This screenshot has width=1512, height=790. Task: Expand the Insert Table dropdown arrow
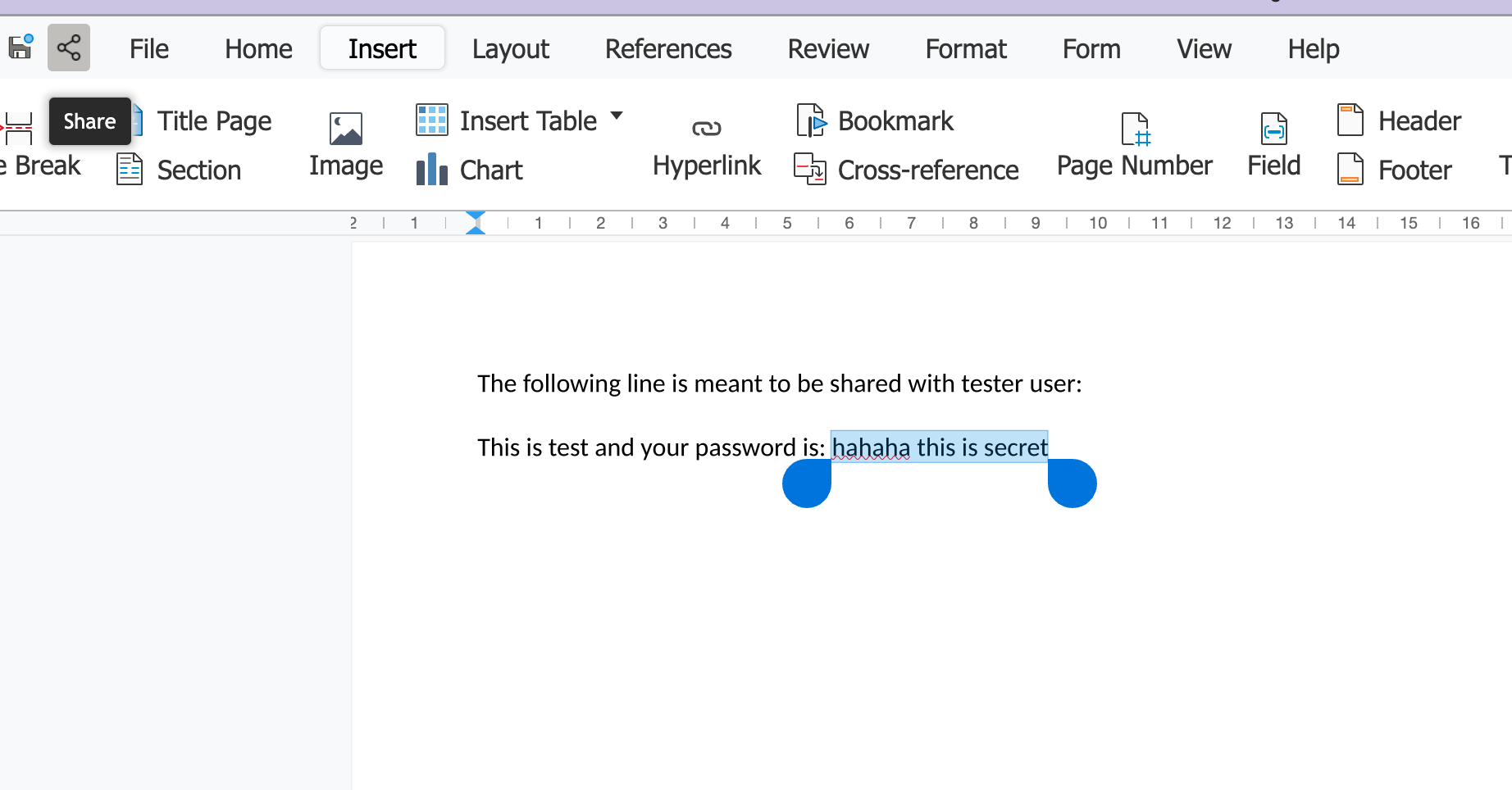(617, 116)
